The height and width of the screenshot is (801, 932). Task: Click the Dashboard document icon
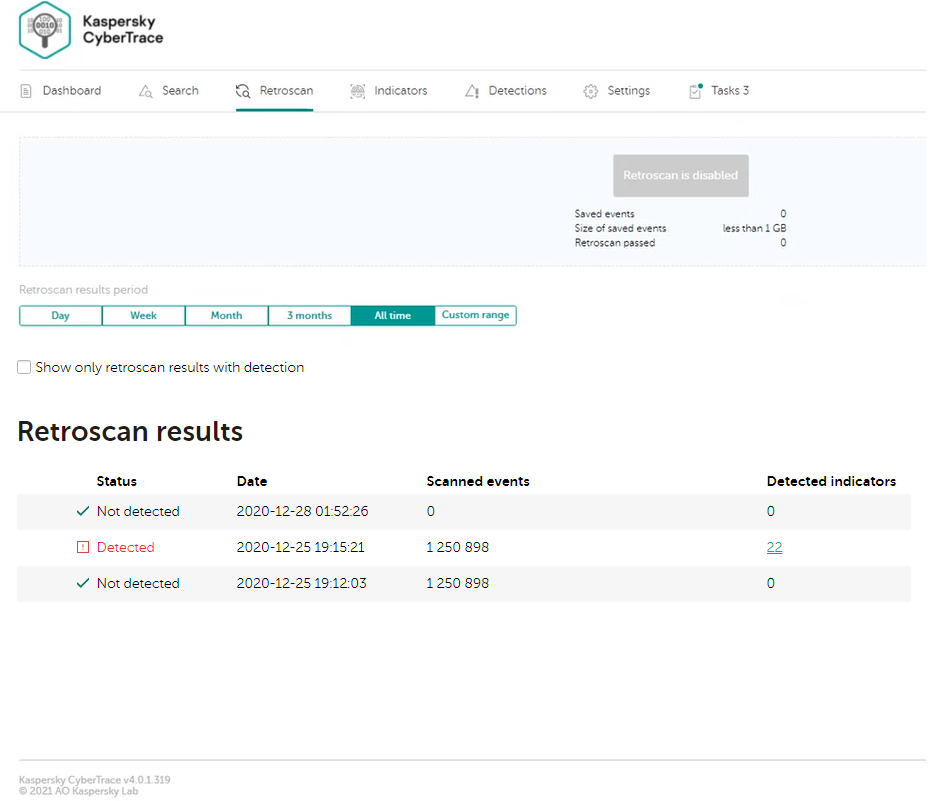[x=26, y=91]
